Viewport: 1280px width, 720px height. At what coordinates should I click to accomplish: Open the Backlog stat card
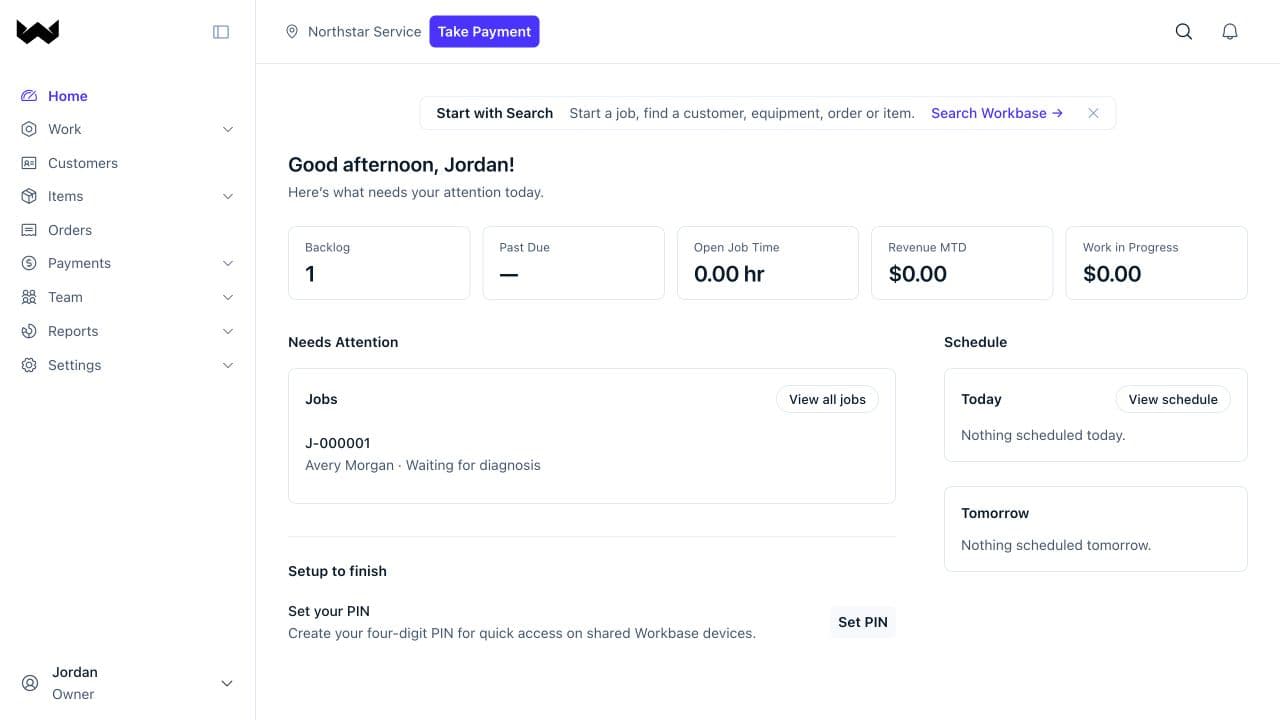[x=379, y=263]
